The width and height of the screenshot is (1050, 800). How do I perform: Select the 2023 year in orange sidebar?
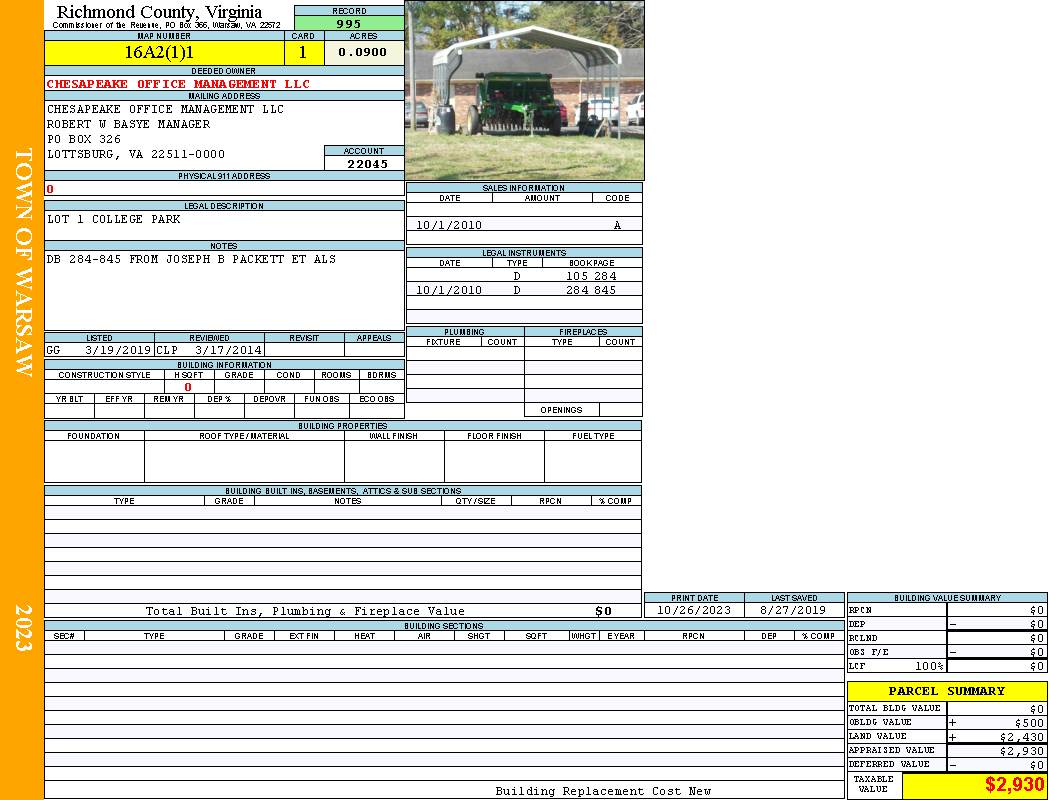pyautogui.click(x=23, y=628)
